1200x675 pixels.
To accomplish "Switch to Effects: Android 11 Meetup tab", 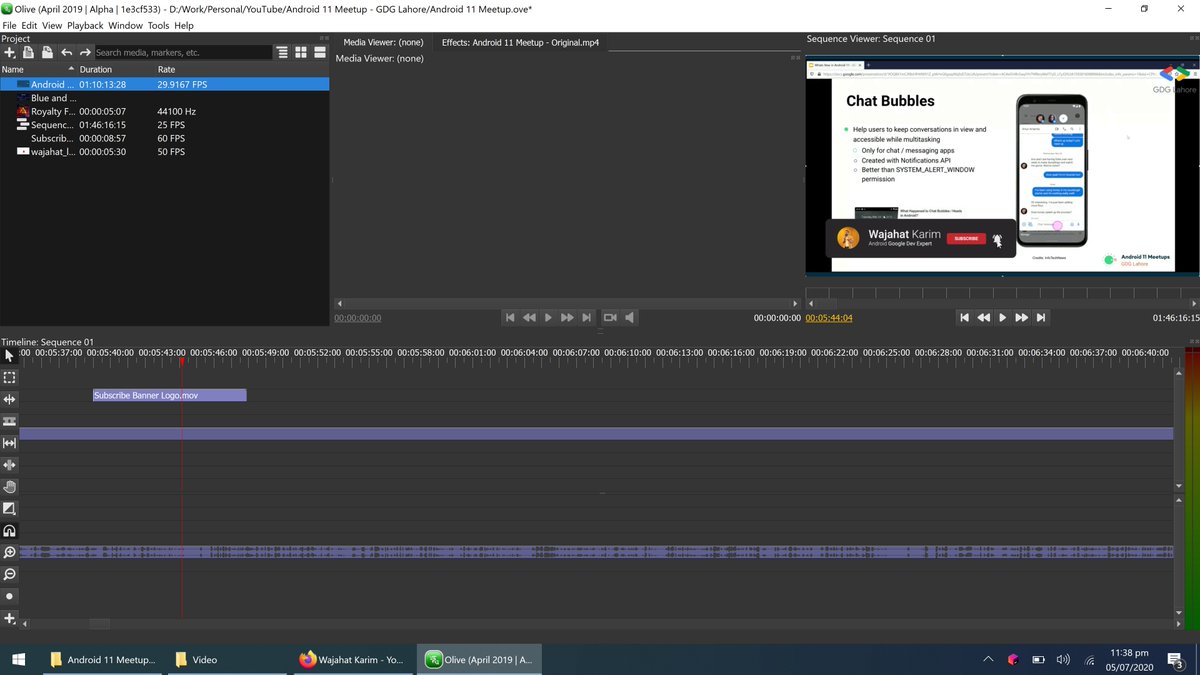I will [x=520, y=43].
